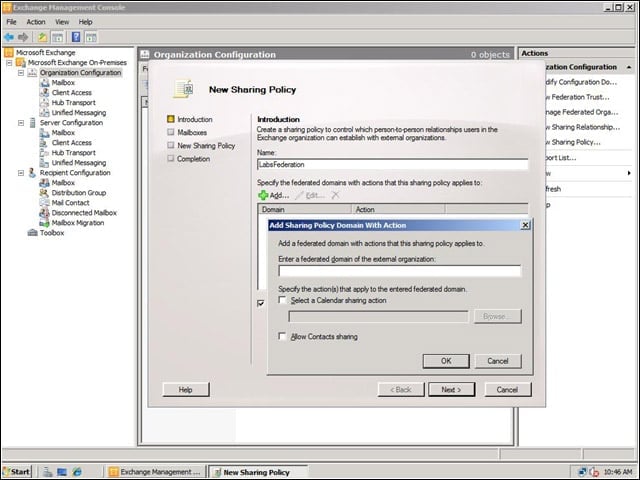
Task: Click the wizard Help button
Action: click(186, 389)
